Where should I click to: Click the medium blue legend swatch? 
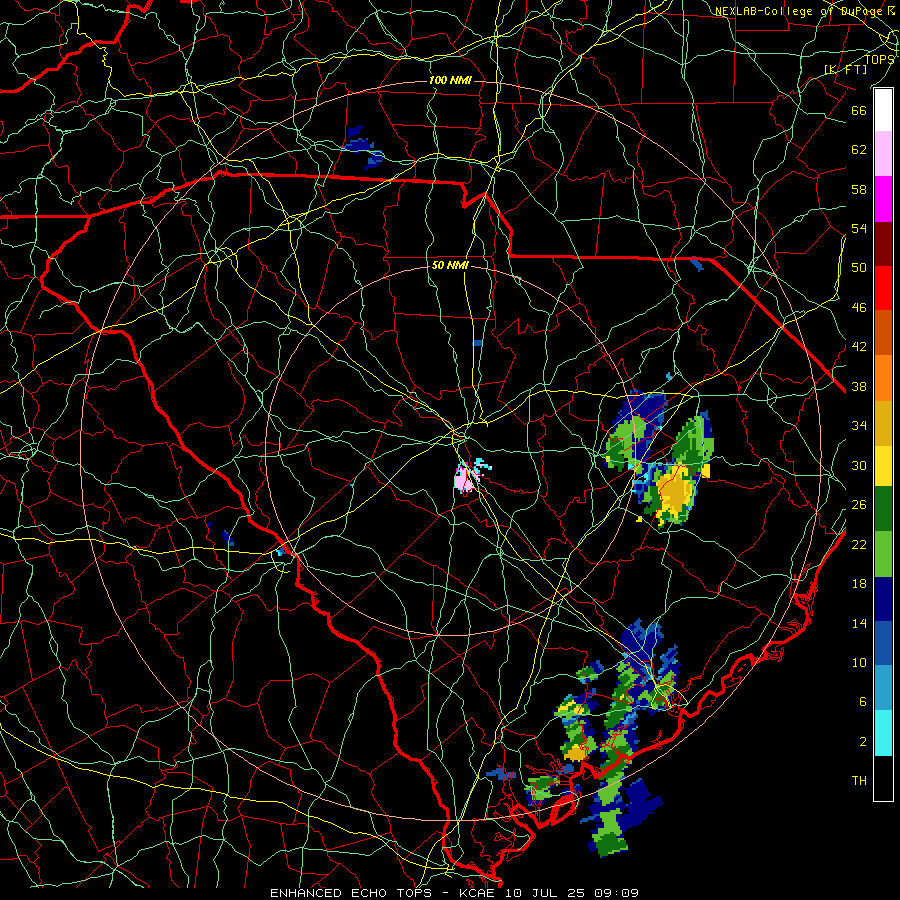[883, 643]
